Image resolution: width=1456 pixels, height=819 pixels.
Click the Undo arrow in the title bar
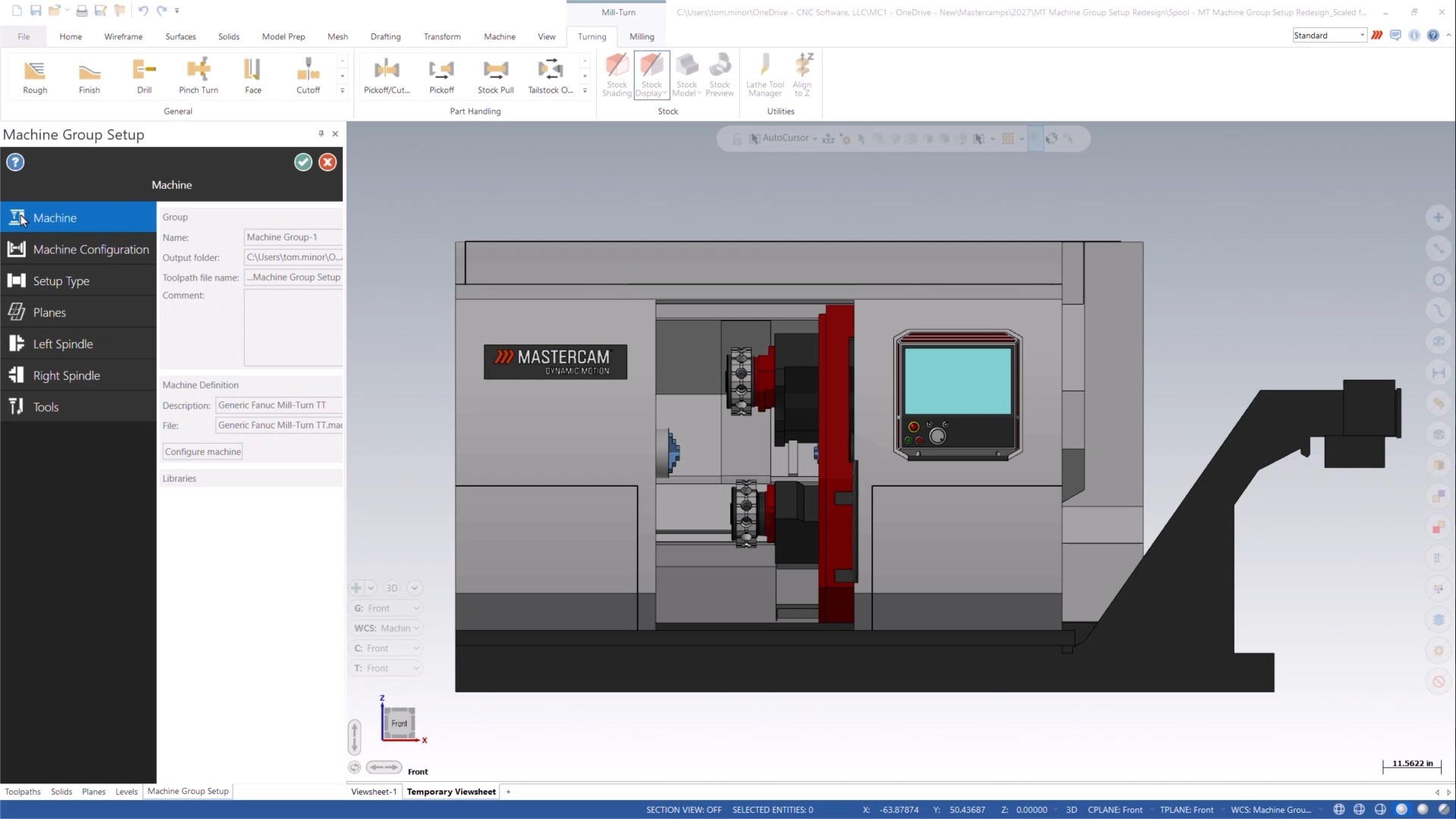pyautogui.click(x=143, y=11)
